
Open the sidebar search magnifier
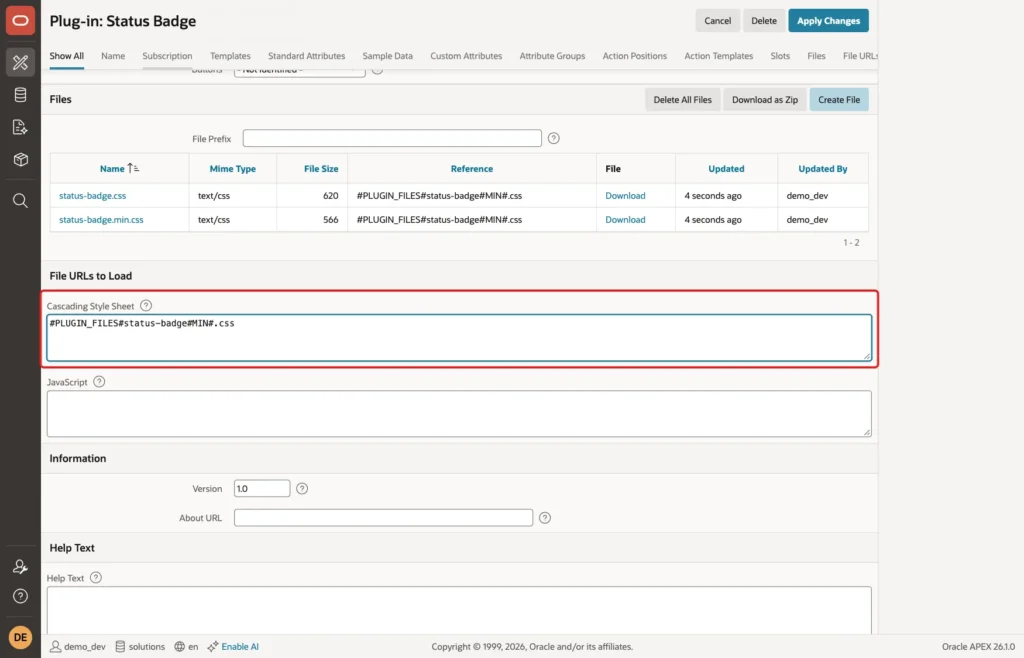click(20, 200)
